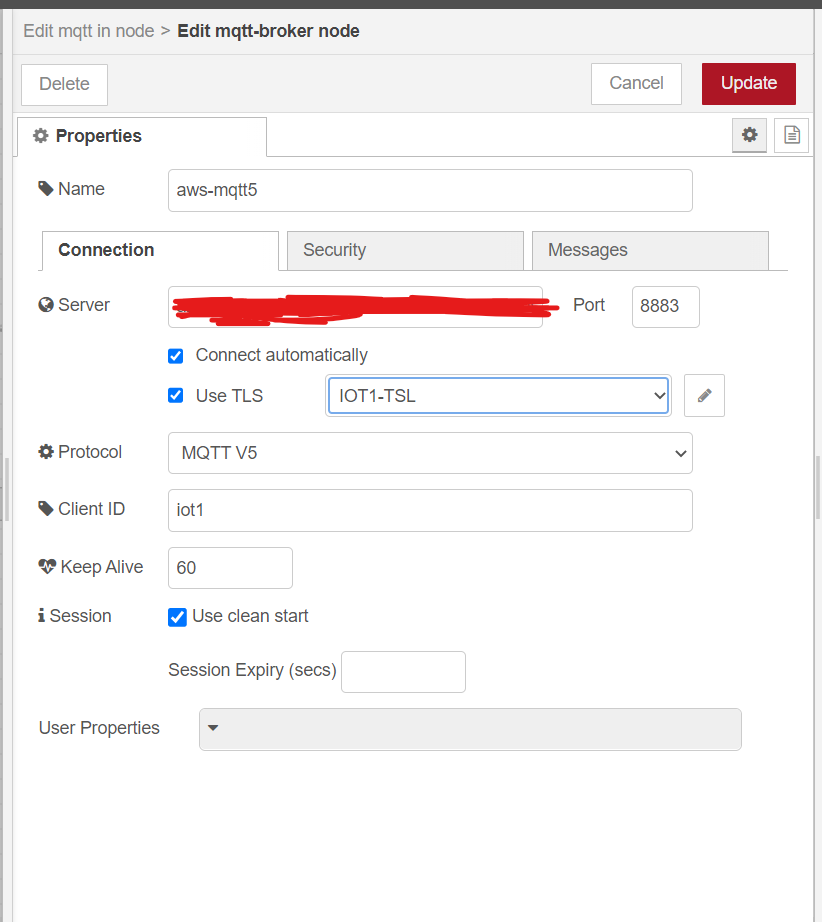Click the Update button
822x922 pixels.
pyautogui.click(x=748, y=84)
